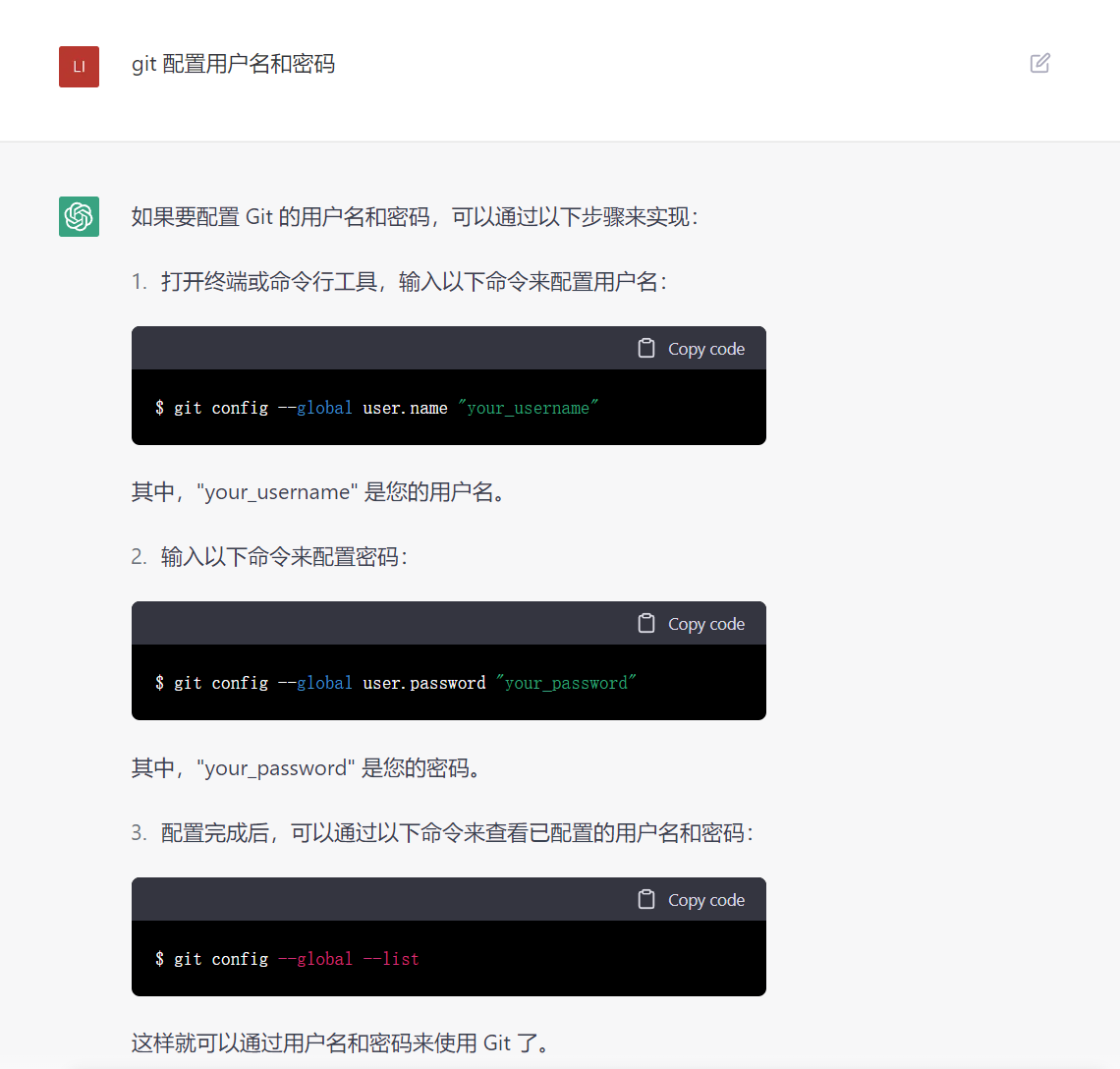Click the green ChatGPT logo avatar
Viewport: 1120px width, 1069px height.
pos(79,216)
